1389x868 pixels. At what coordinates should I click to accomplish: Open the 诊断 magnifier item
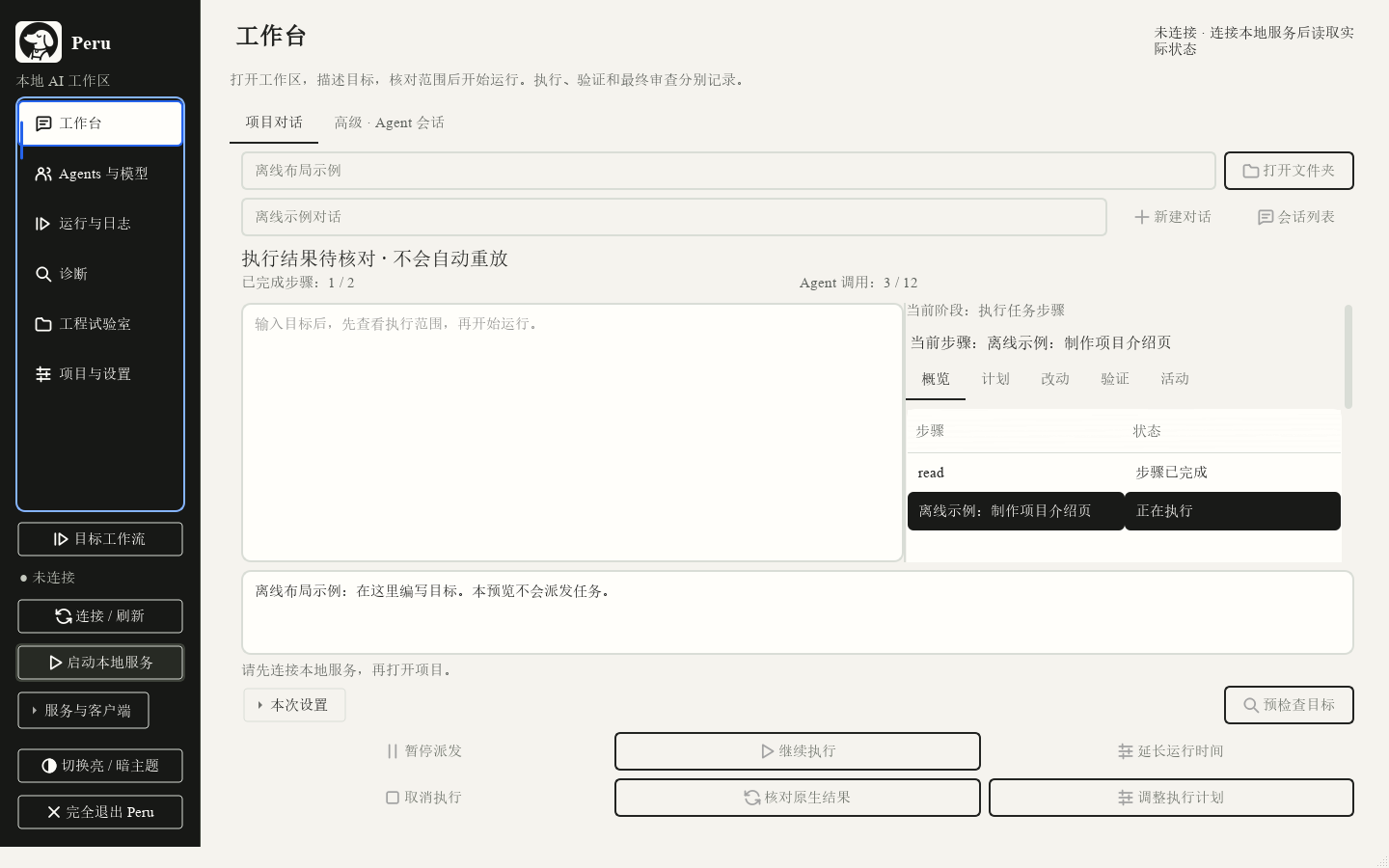click(x=100, y=274)
